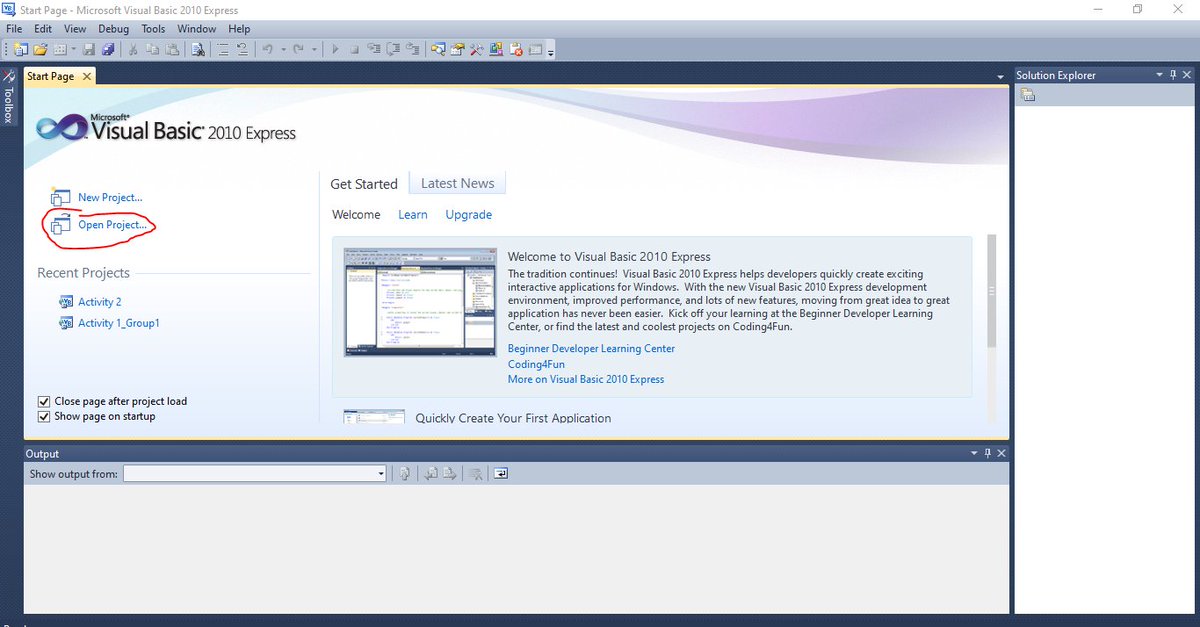Open the Window menu
1200x627 pixels.
click(x=198, y=29)
